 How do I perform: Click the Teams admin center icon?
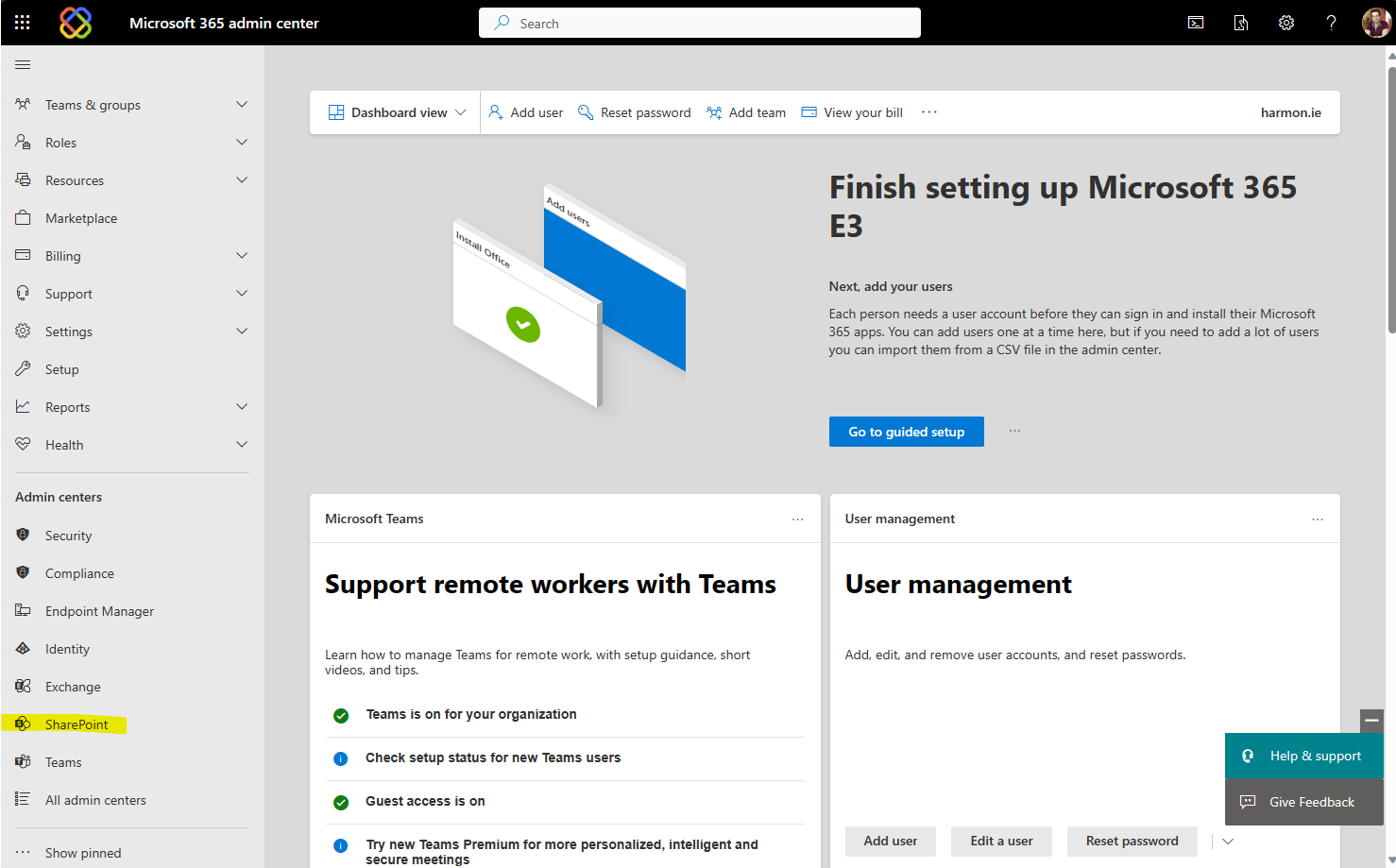[x=23, y=761]
